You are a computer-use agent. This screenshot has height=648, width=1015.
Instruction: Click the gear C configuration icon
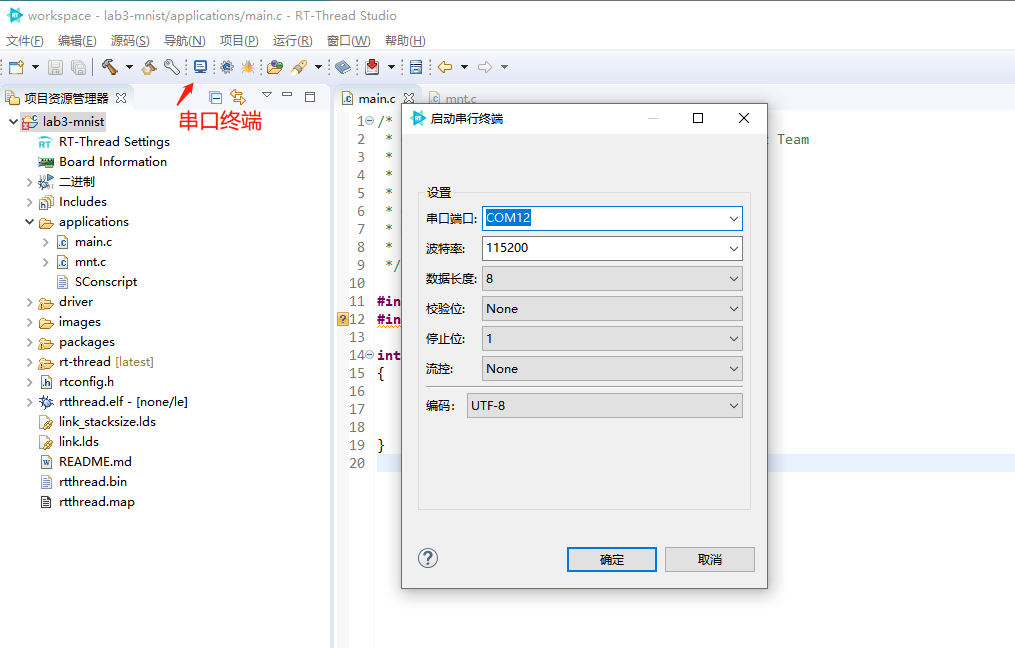click(227, 67)
